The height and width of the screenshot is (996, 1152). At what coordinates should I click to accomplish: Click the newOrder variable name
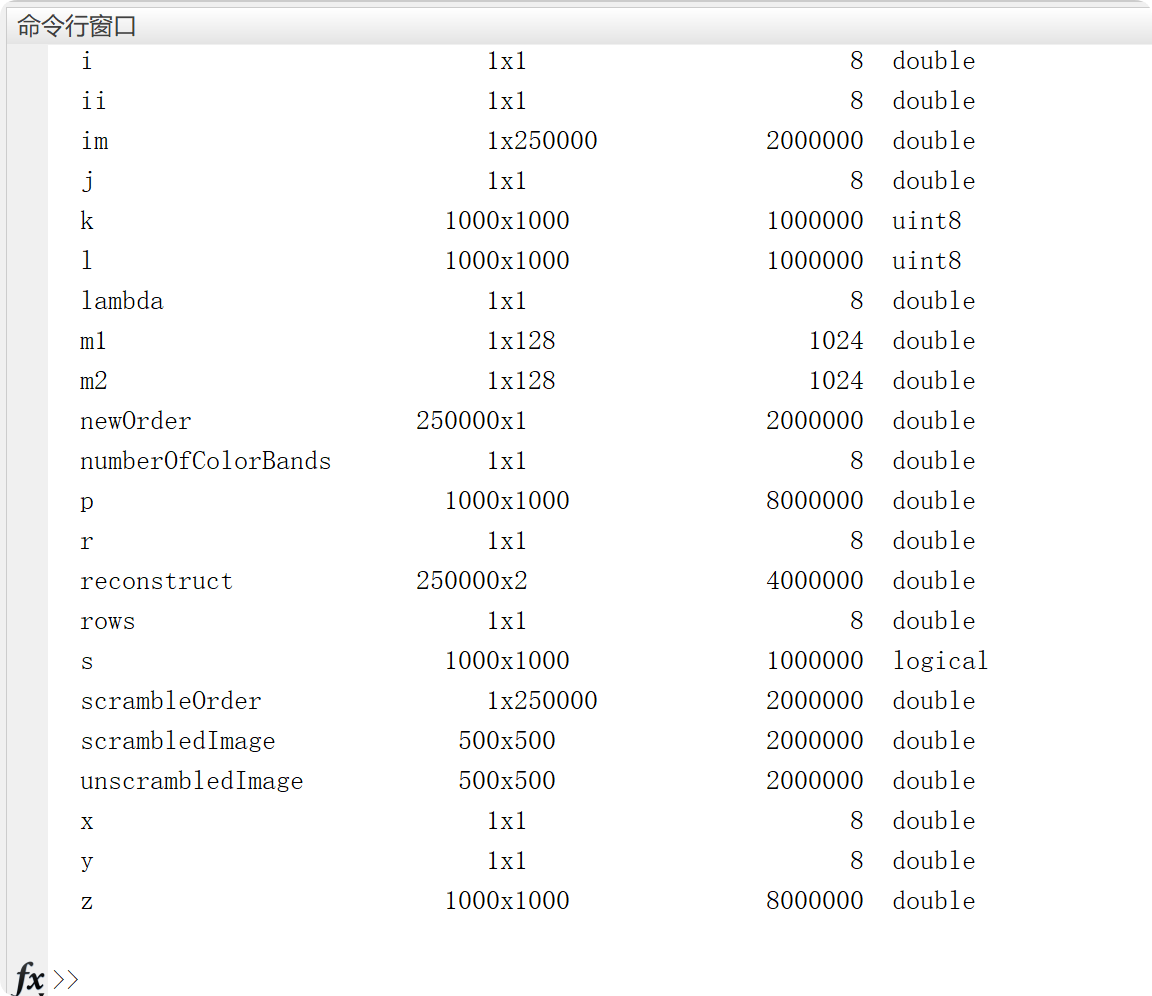(x=135, y=421)
